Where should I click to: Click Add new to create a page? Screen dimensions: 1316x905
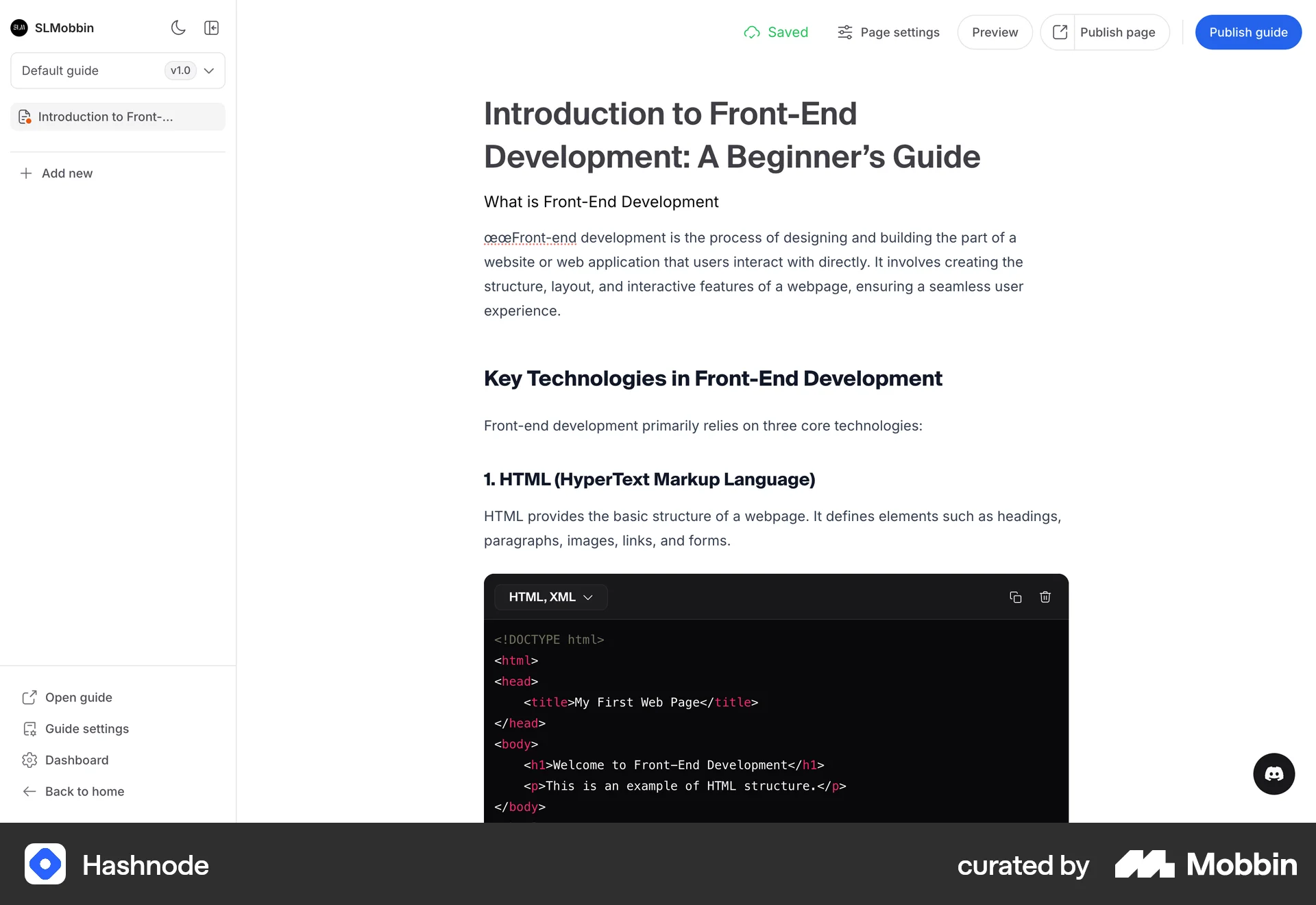[x=66, y=173]
